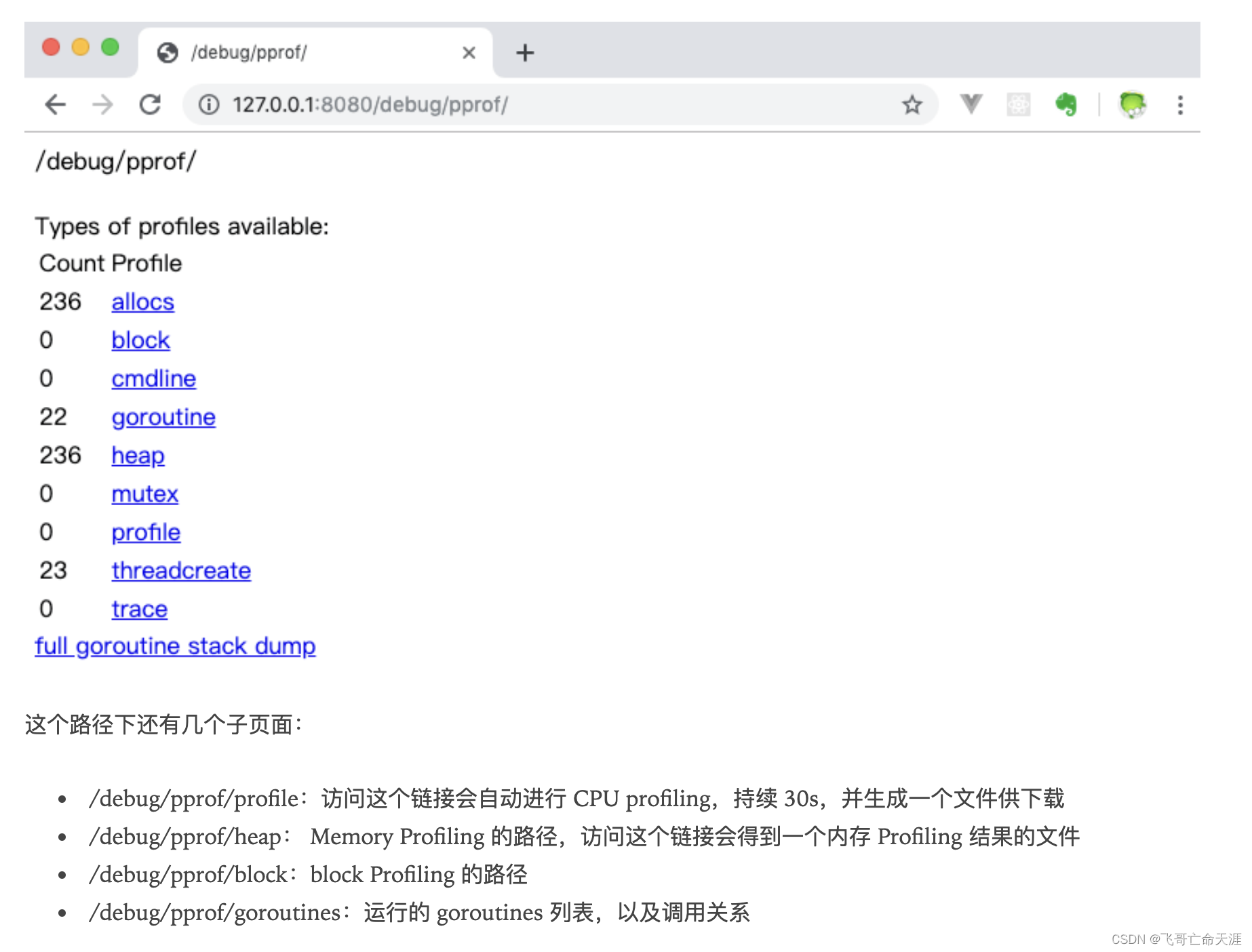Open the cmdline profile link

point(154,378)
